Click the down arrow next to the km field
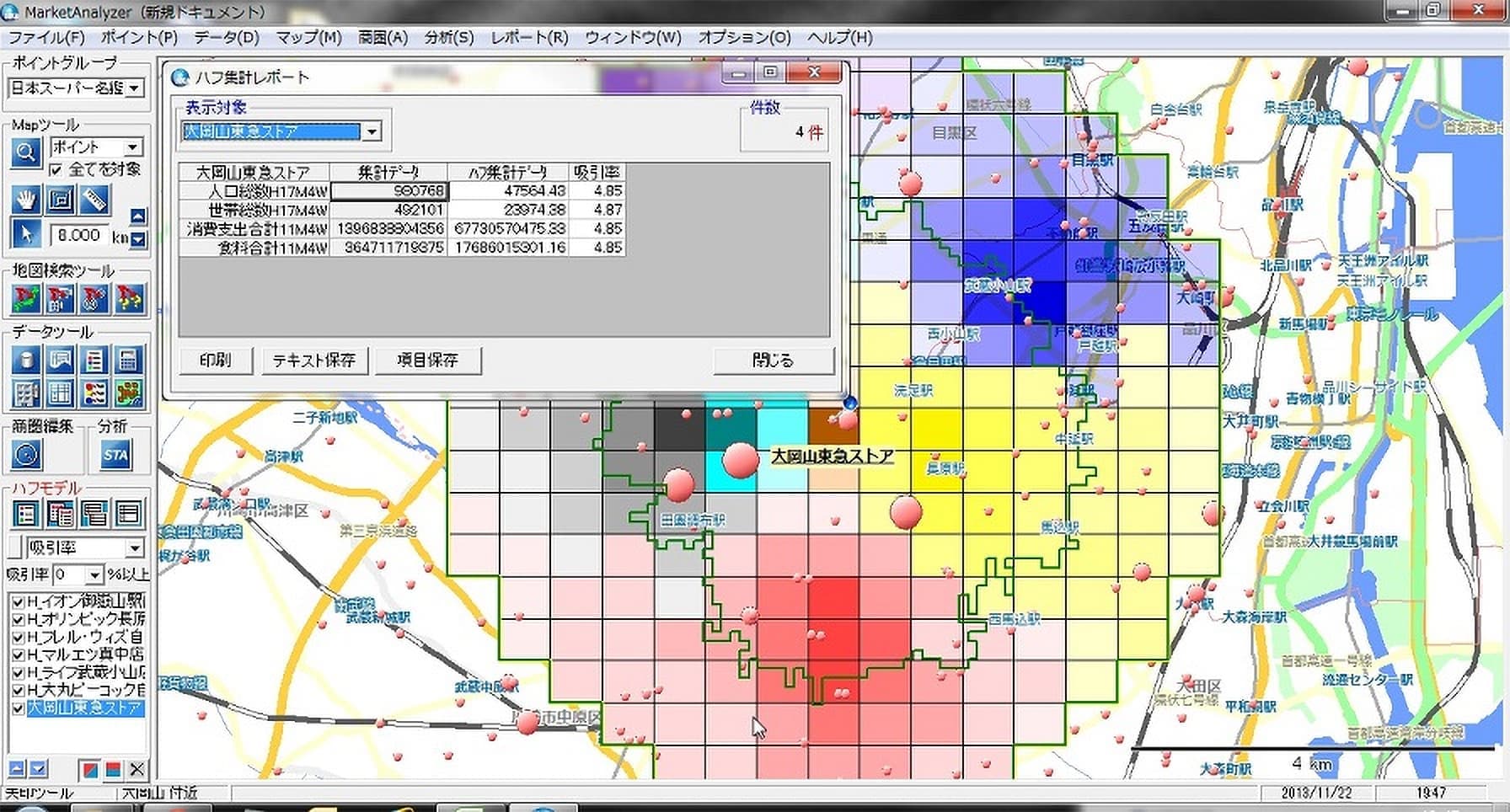Viewport: 1510px width, 812px height. 138,240
